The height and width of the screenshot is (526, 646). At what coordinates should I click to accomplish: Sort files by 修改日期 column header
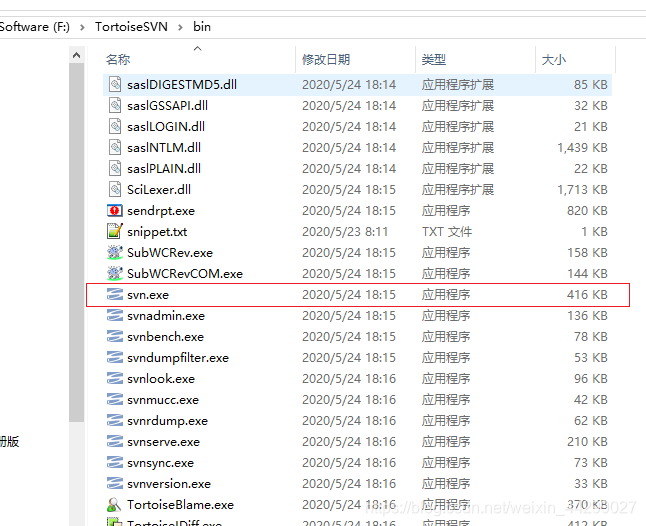(326, 60)
